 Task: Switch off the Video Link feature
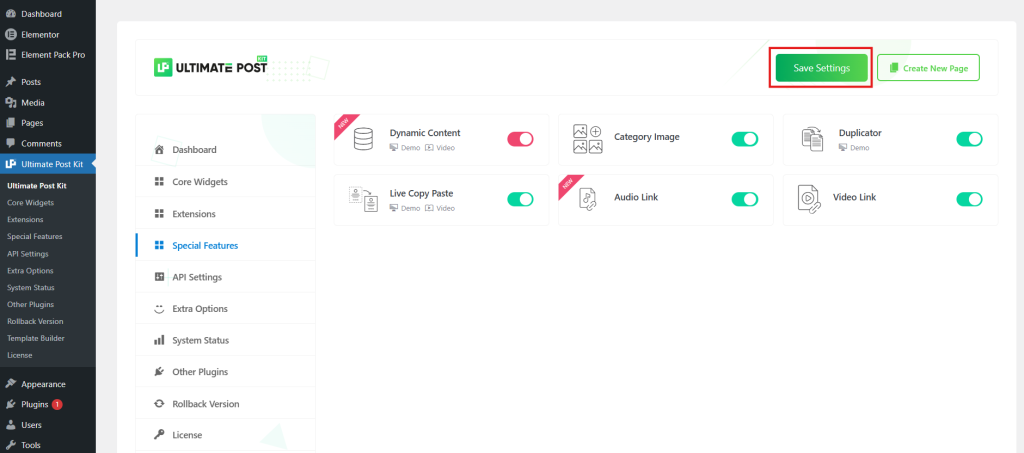(969, 199)
